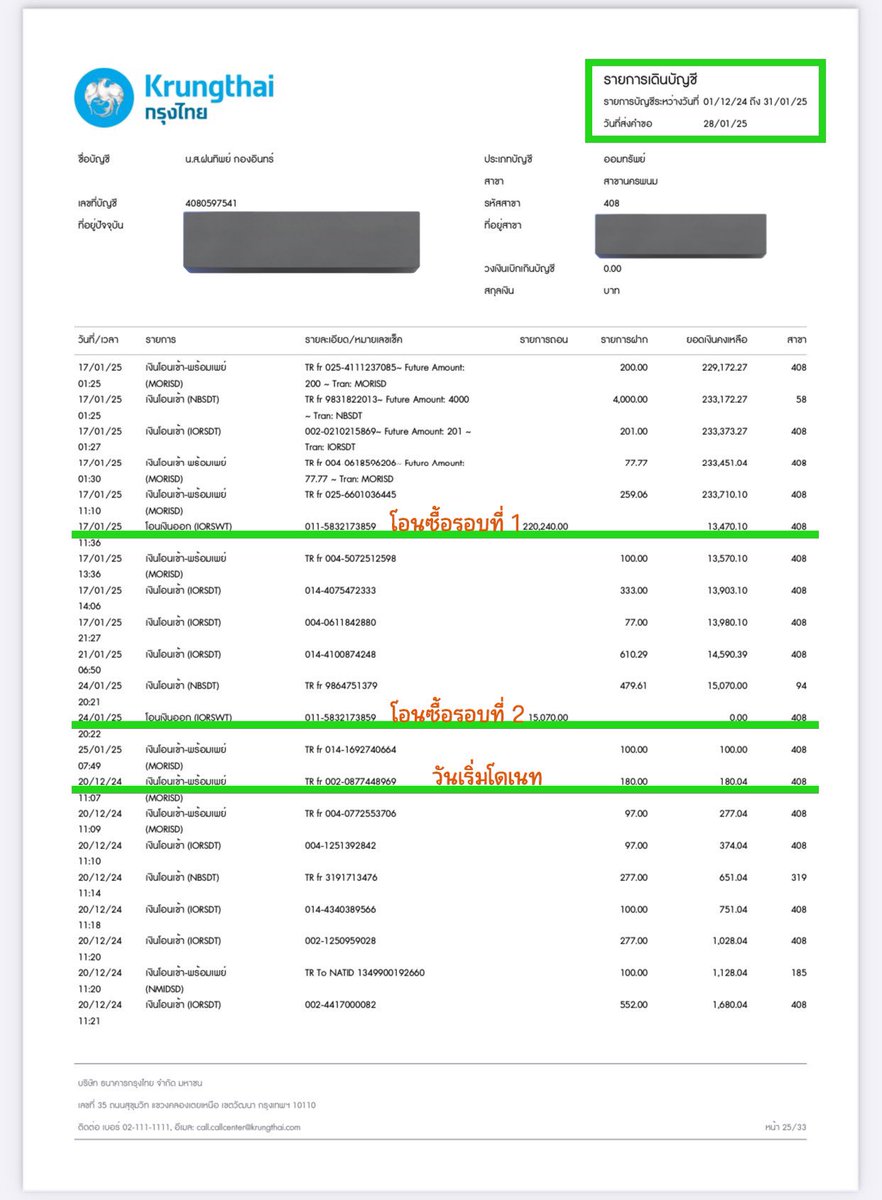Screen dimensions: 882x1200
Task: Select branch code '319'
Action: coord(798,877)
